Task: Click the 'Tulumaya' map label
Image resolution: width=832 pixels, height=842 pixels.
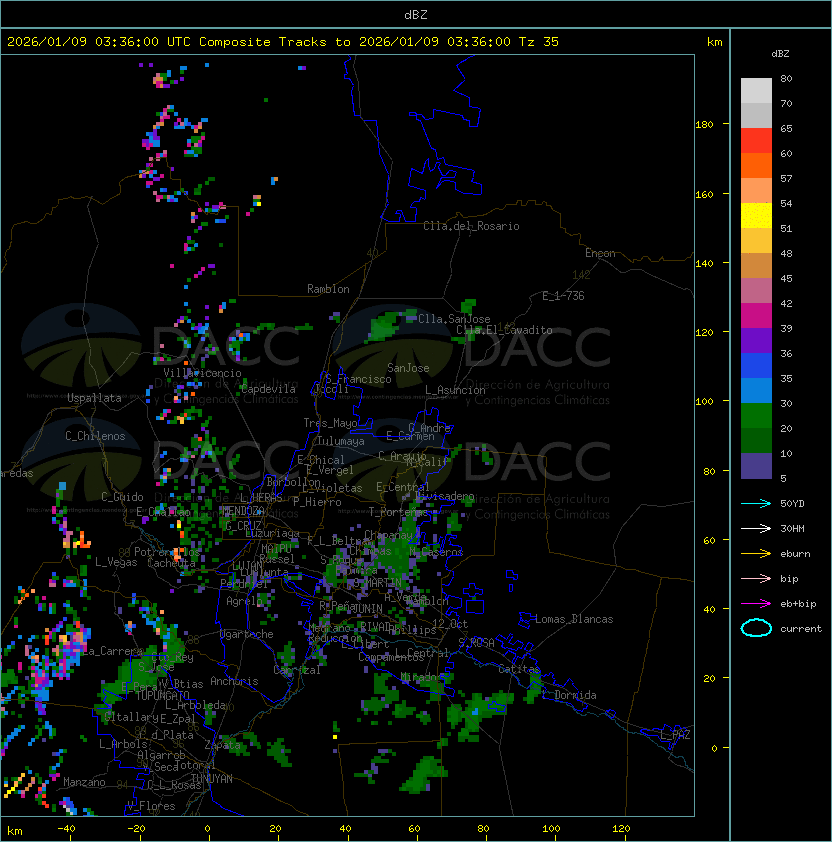Action: (341, 441)
